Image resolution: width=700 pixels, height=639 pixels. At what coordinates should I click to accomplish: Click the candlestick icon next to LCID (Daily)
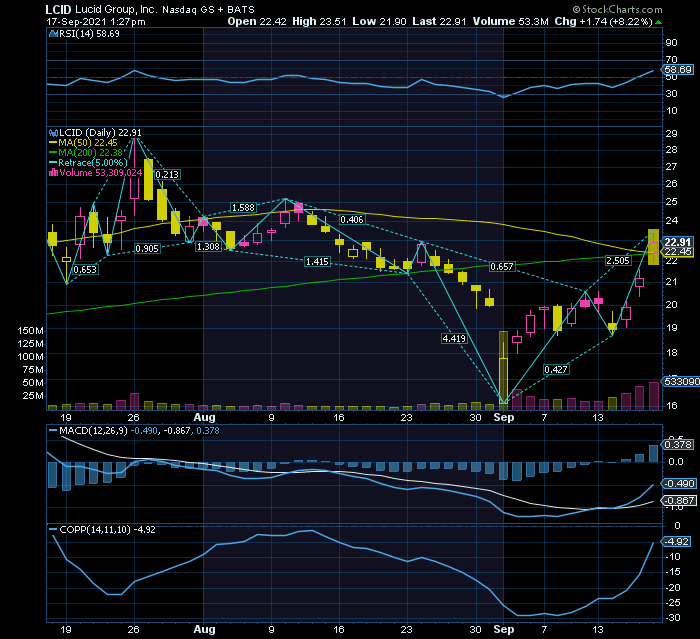(x=53, y=133)
